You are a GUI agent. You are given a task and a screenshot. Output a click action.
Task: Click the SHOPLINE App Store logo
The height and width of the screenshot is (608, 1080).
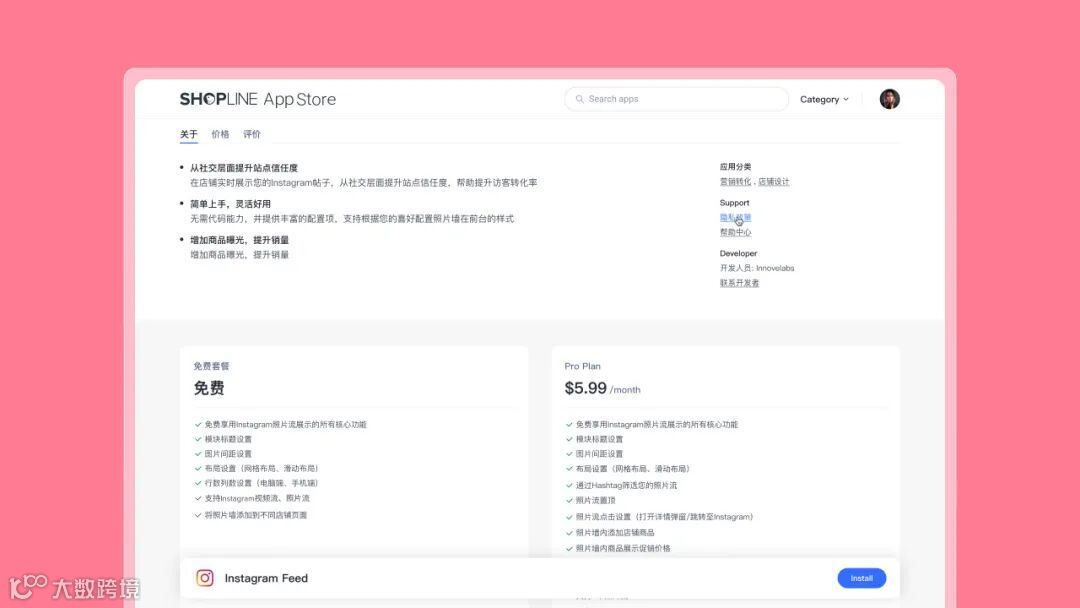(258, 99)
